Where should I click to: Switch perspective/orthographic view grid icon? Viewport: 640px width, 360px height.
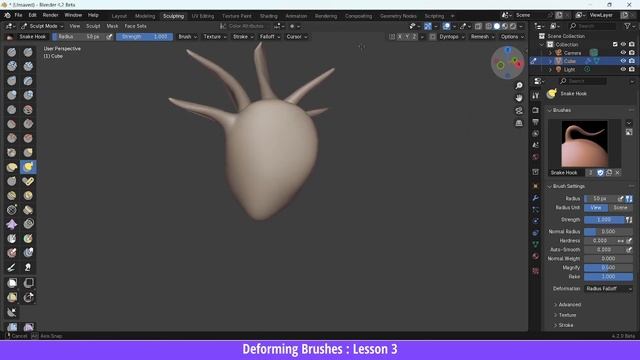click(519, 123)
